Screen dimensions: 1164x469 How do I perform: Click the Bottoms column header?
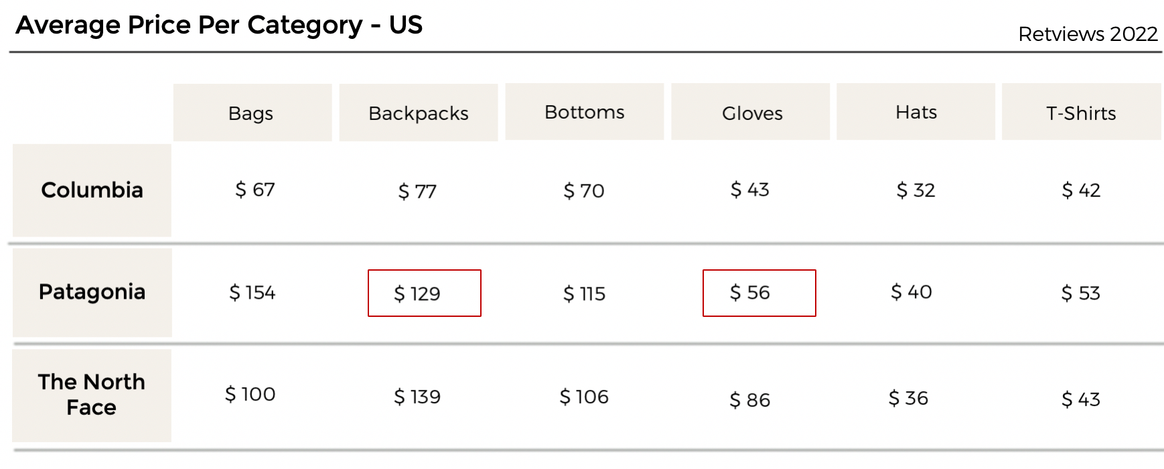click(x=584, y=111)
